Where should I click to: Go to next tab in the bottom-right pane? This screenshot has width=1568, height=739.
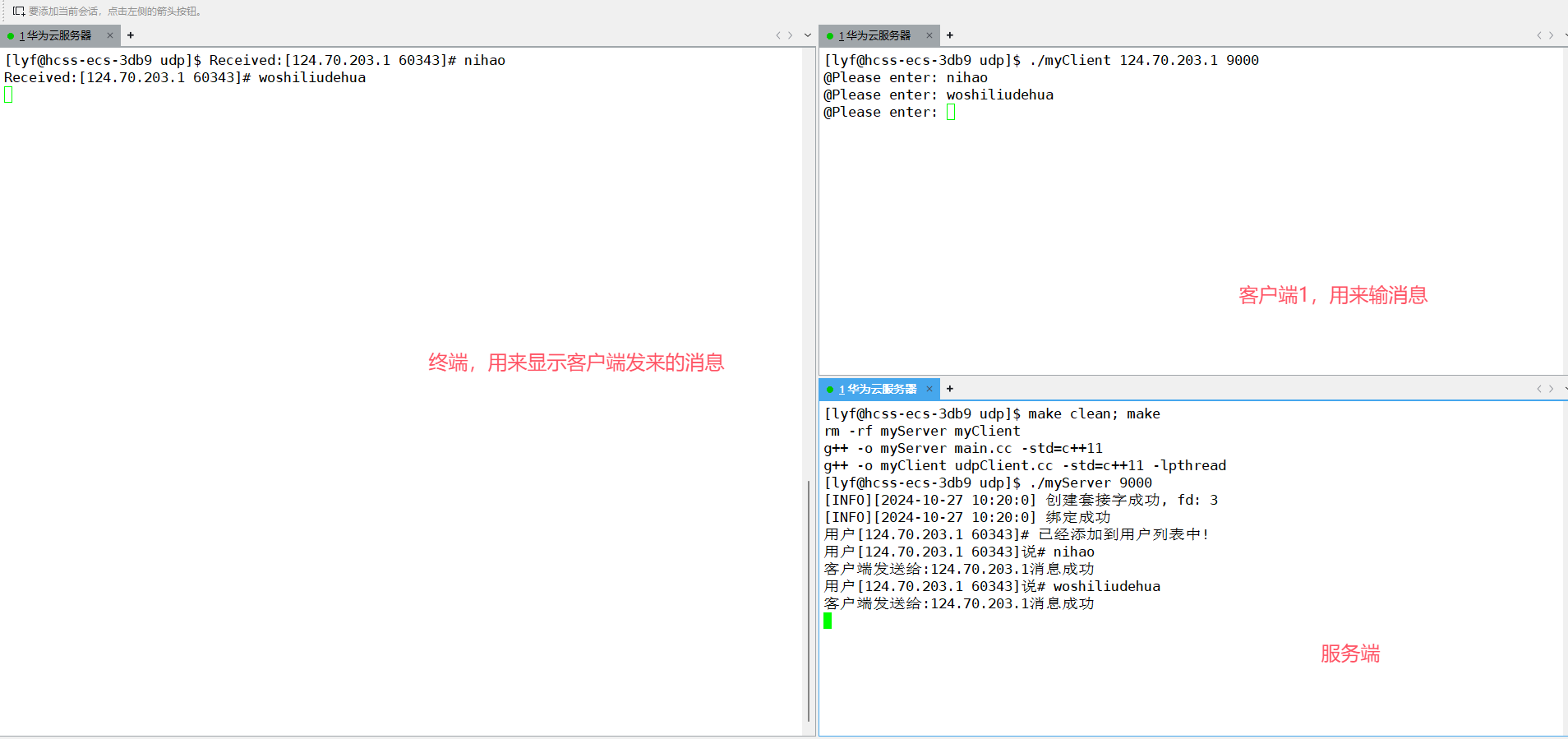(x=1552, y=389)
